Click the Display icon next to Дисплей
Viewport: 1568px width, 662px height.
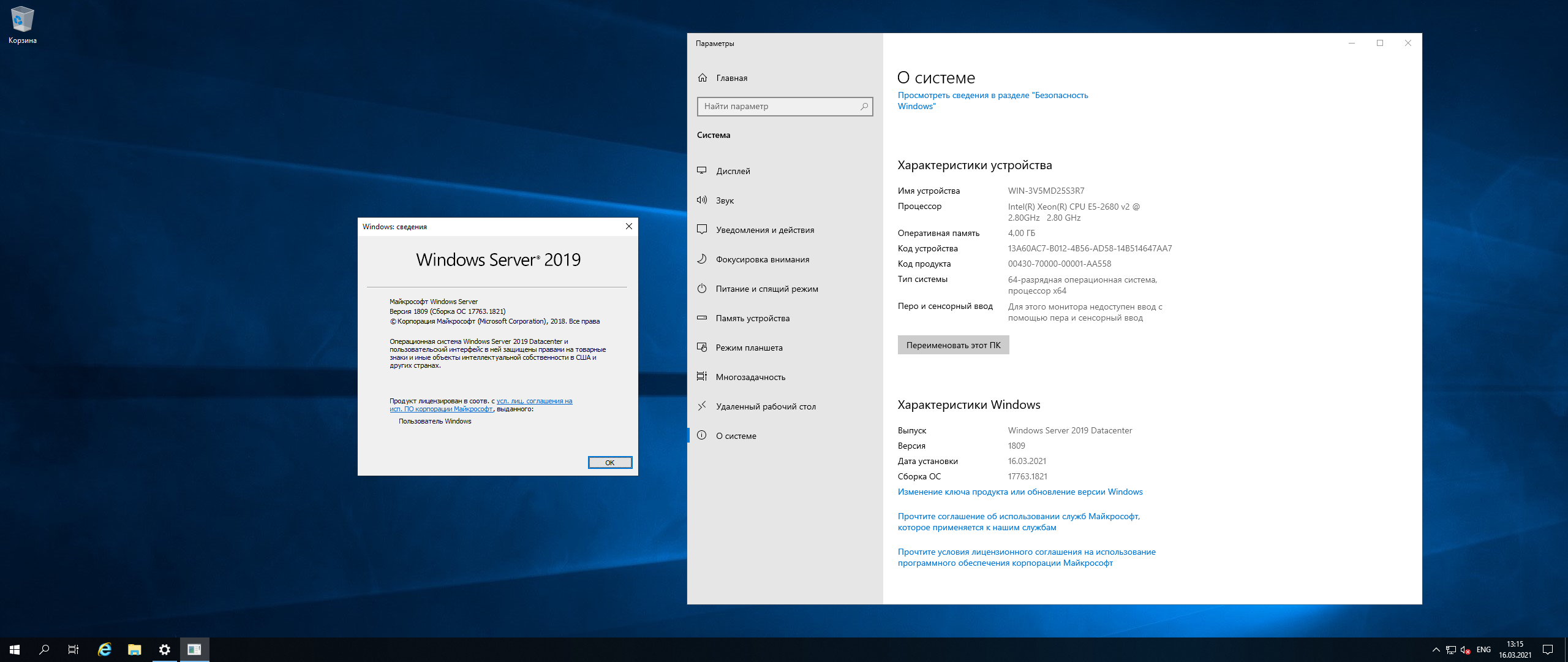pos(702,170)
